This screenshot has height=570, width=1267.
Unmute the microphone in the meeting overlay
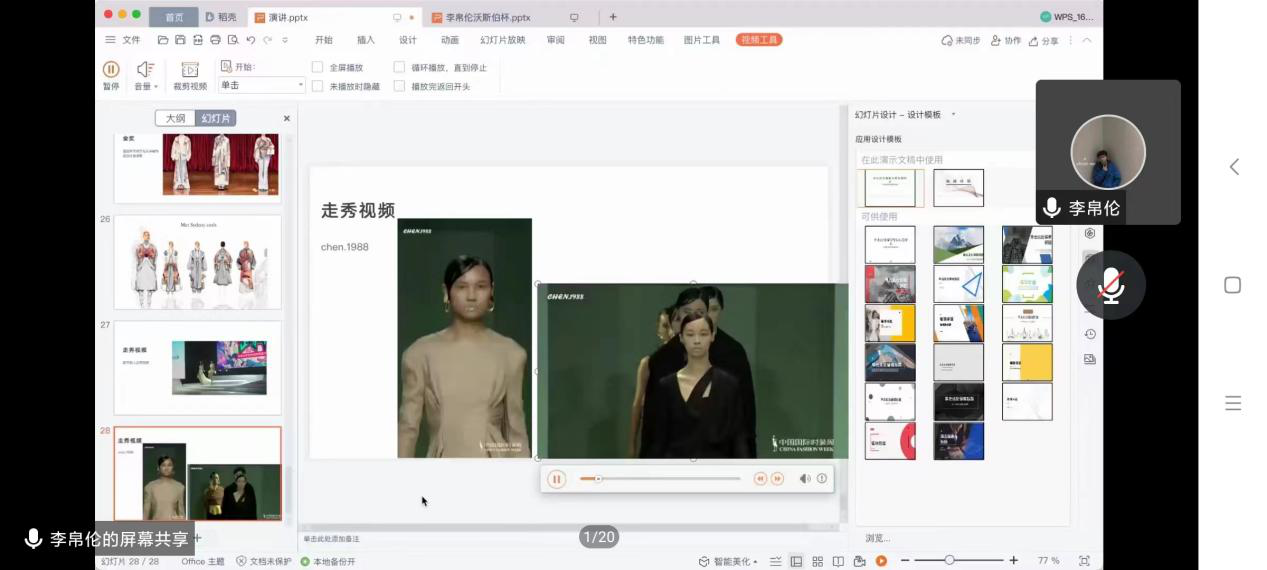1109,286
